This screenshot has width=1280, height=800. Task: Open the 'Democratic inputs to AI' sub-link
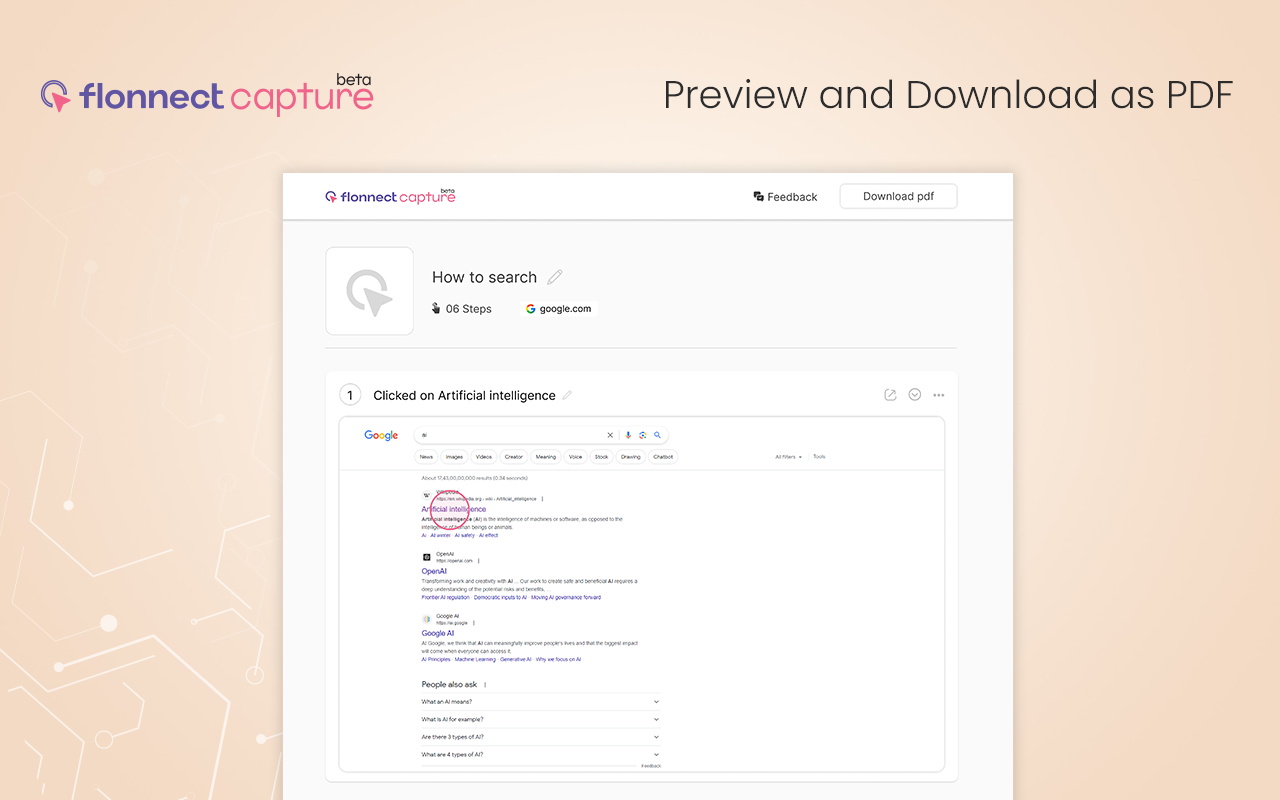[x=500, y=597]
